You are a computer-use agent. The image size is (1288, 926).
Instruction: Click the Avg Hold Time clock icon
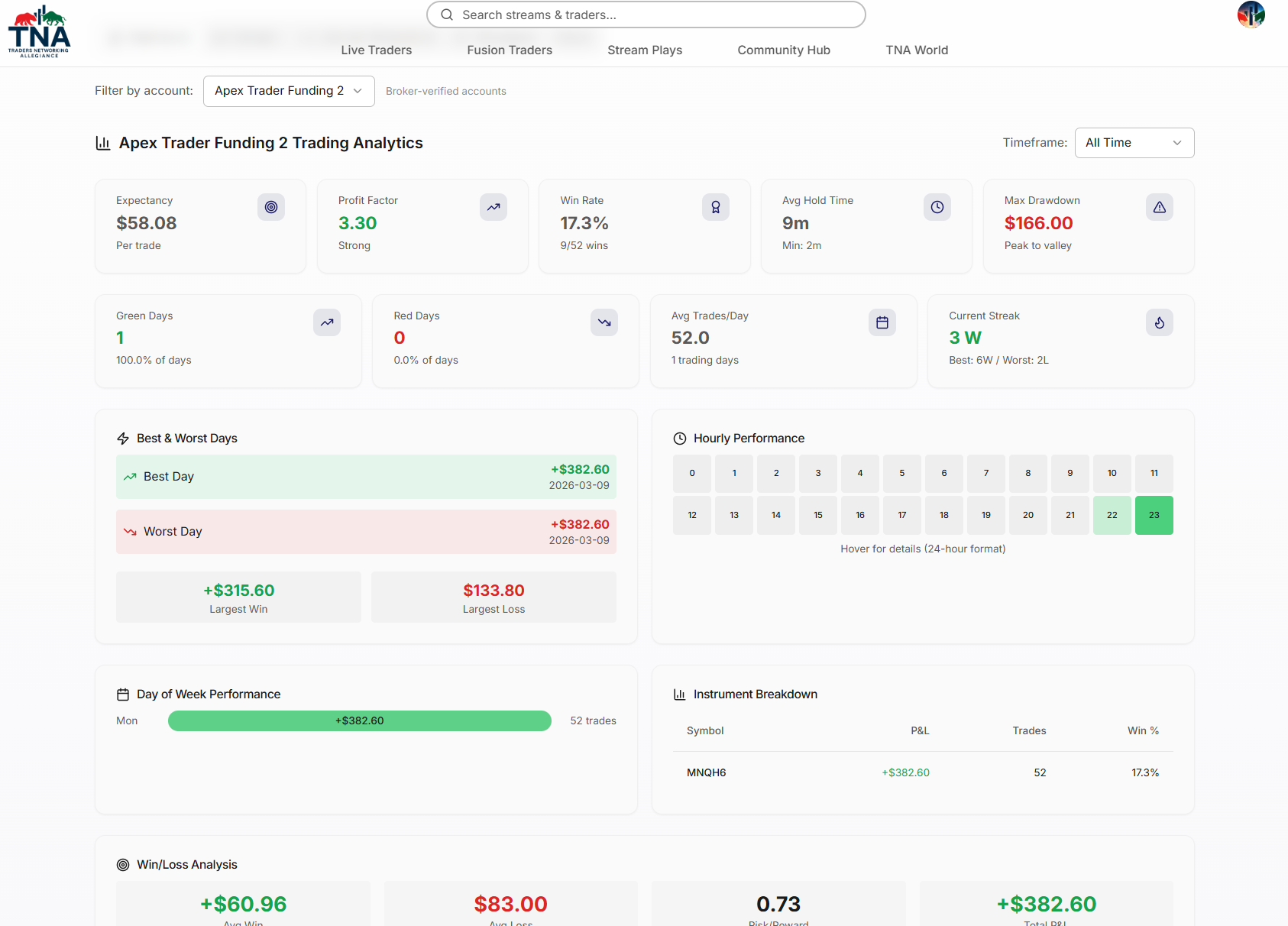[937, 207]
